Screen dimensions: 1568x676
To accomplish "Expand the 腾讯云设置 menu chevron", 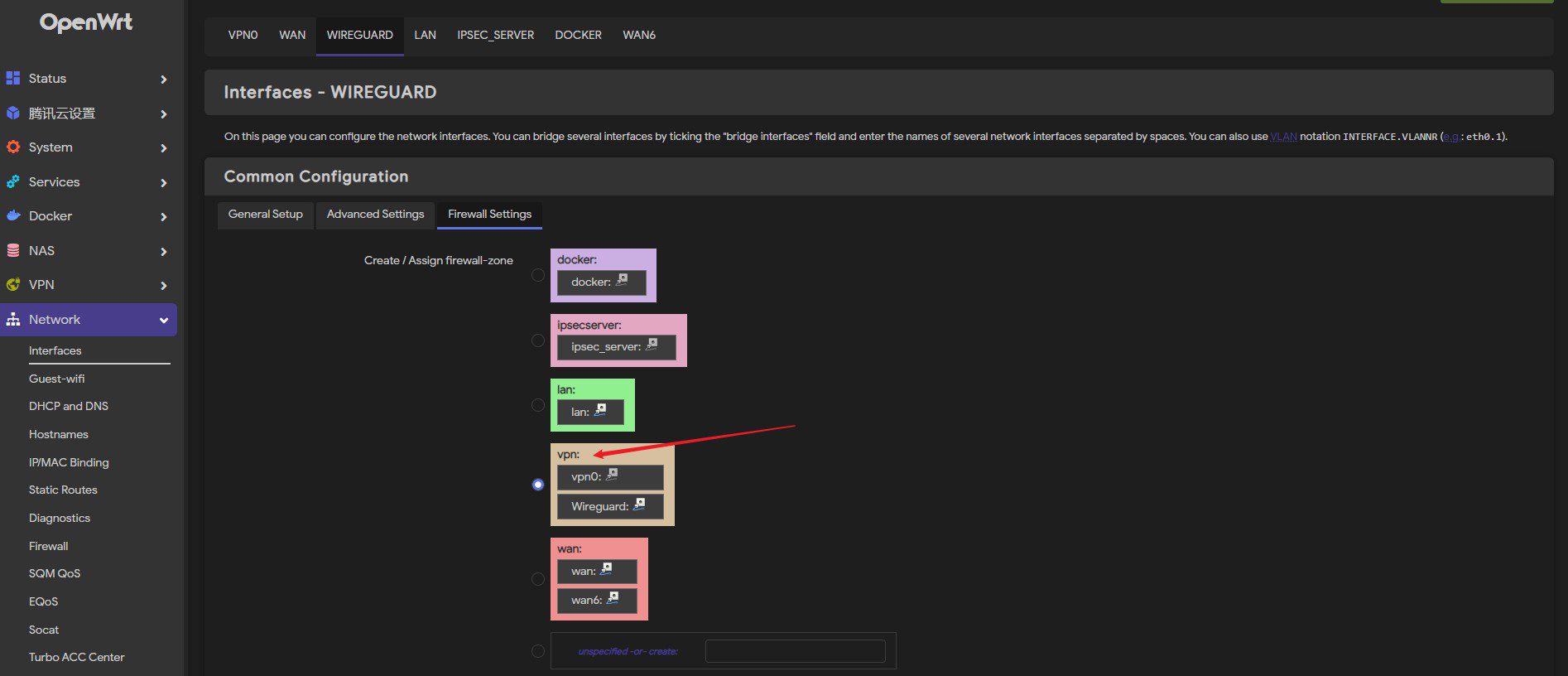I will pyautogui.click(x=164, y=114).
